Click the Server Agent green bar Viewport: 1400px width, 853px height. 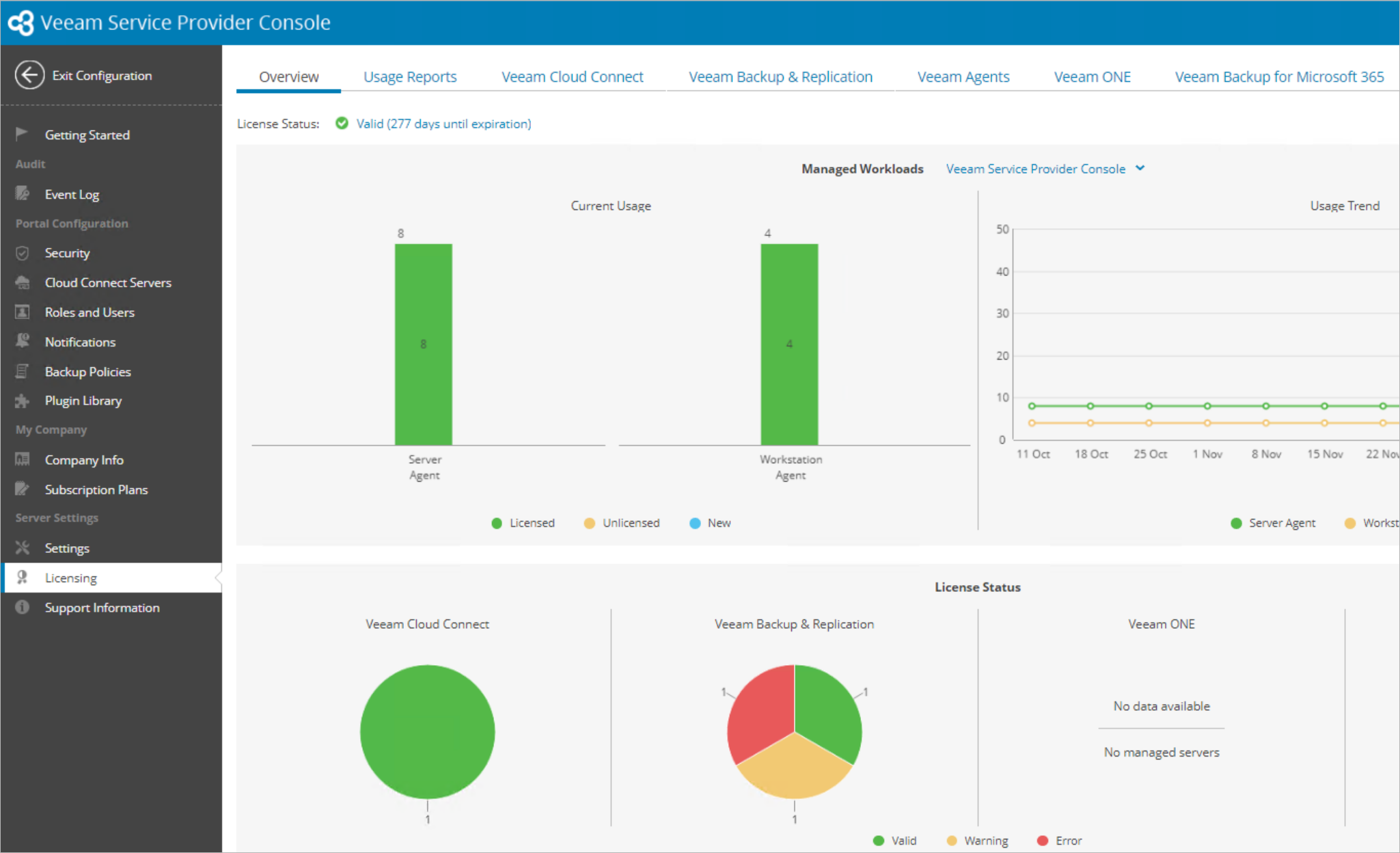(x=423, y=344)
